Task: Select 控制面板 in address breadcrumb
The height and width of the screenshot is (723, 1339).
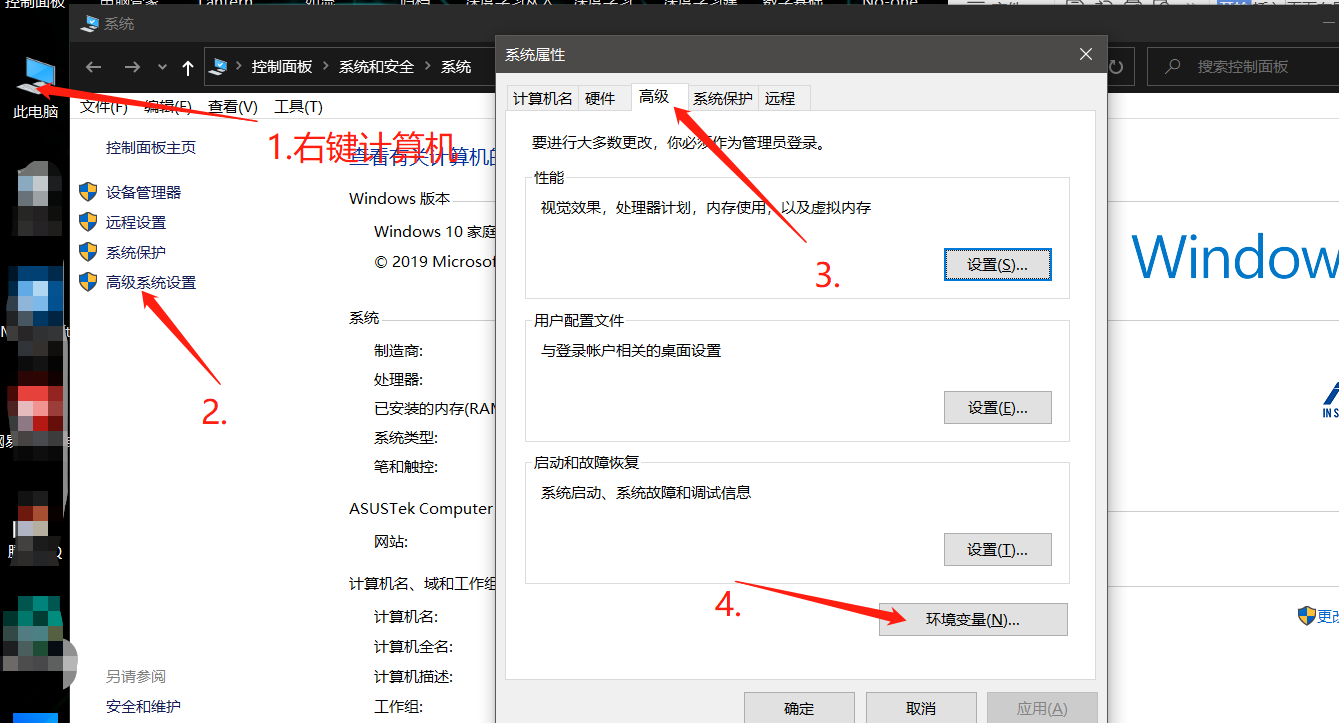Action: click(x=282, y=67)
